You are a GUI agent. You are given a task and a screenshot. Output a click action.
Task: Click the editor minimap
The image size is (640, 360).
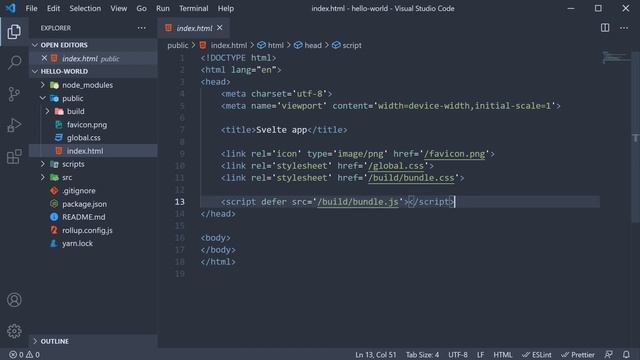click(x=616, y=57)
